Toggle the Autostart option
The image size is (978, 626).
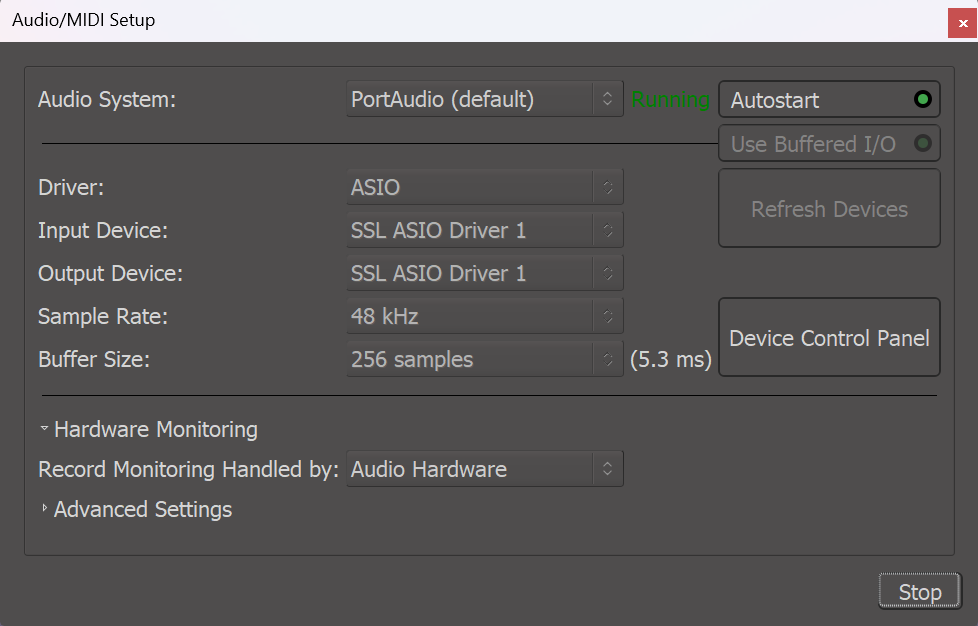tap(828, 99)
